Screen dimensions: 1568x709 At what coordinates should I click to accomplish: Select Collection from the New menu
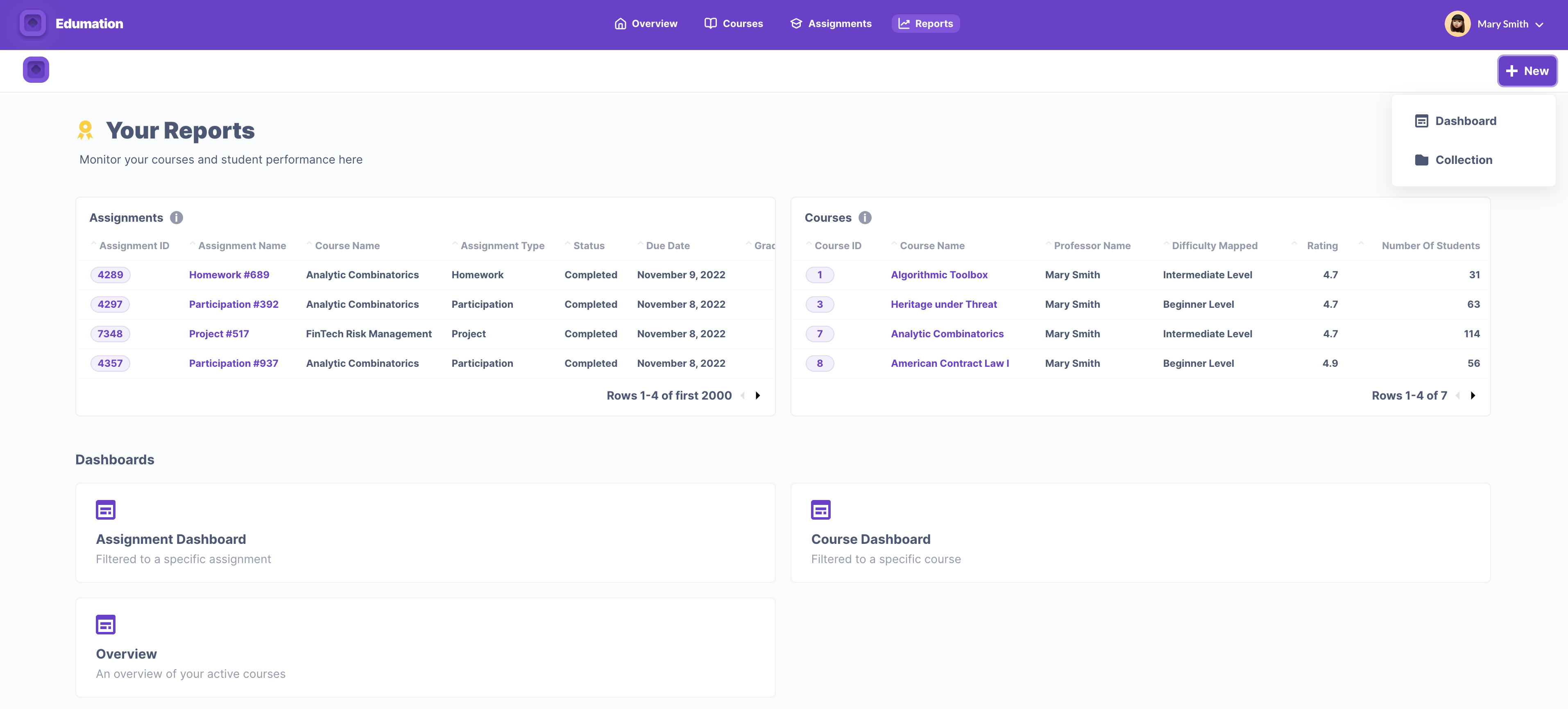pyautogui.click(x=1463, y=159)
